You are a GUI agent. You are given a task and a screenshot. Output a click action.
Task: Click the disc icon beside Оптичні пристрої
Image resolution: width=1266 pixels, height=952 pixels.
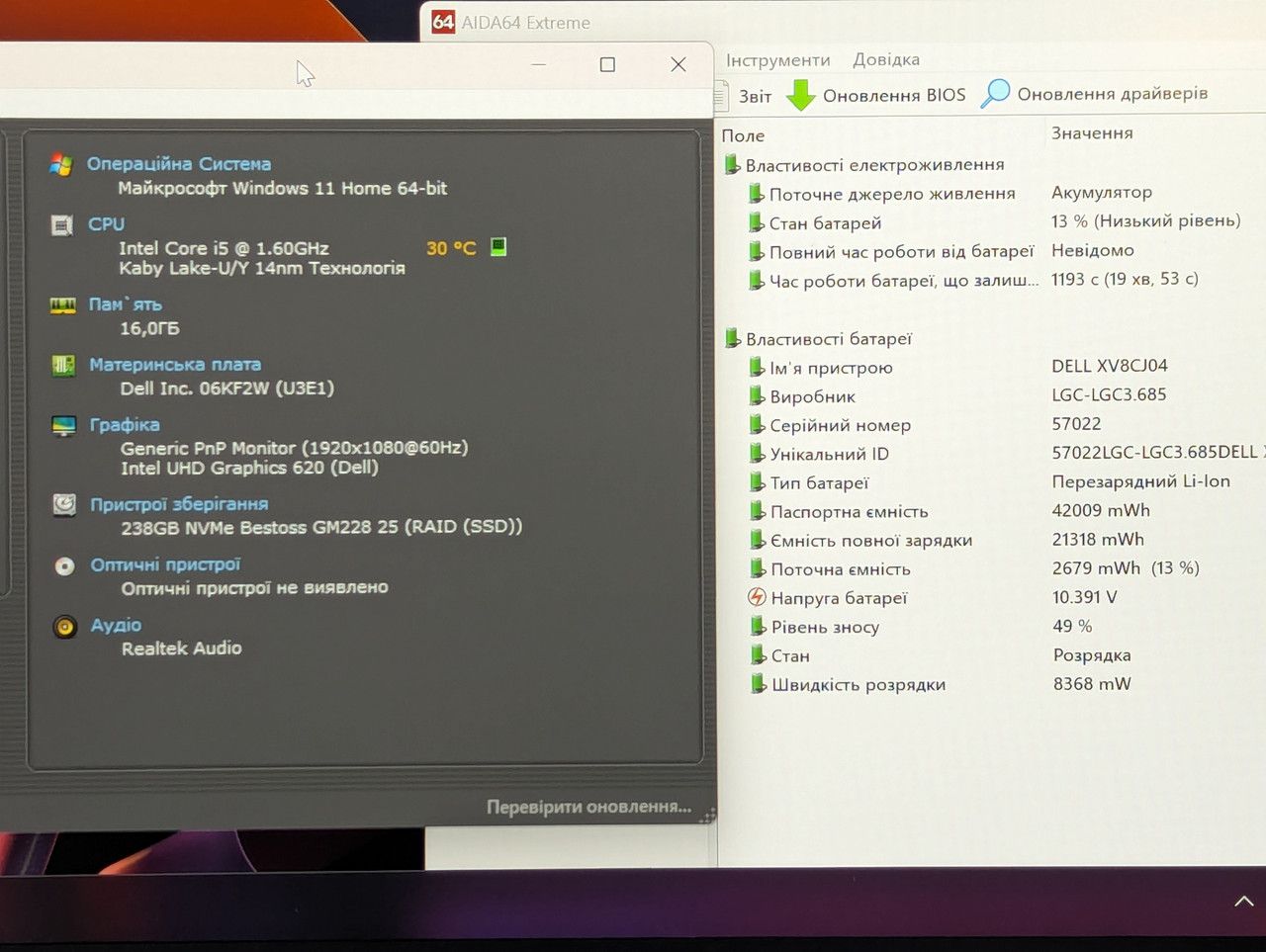[x=64, y=566]
